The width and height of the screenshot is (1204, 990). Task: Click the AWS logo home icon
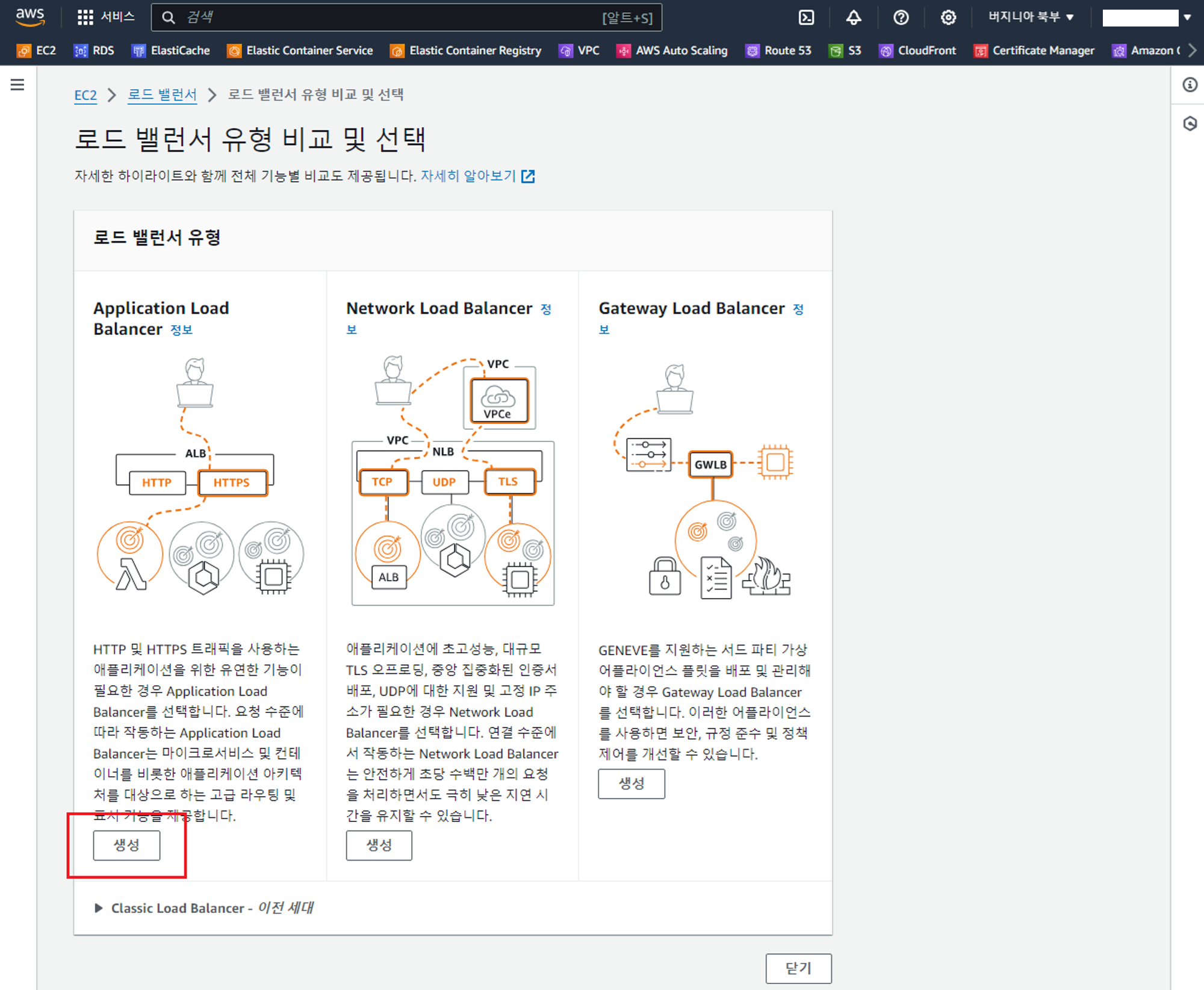point(30,17)
